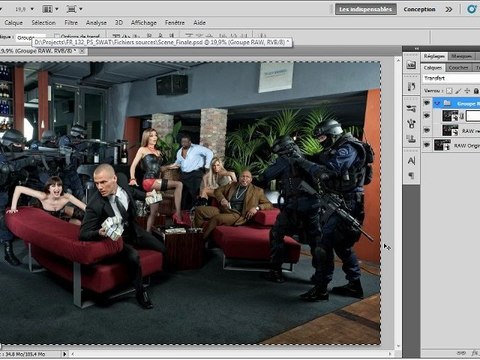Open the Brush Presets panel icon
Image resolution: width=480 pixels, height=360 pixels.
tap(411, 108)
